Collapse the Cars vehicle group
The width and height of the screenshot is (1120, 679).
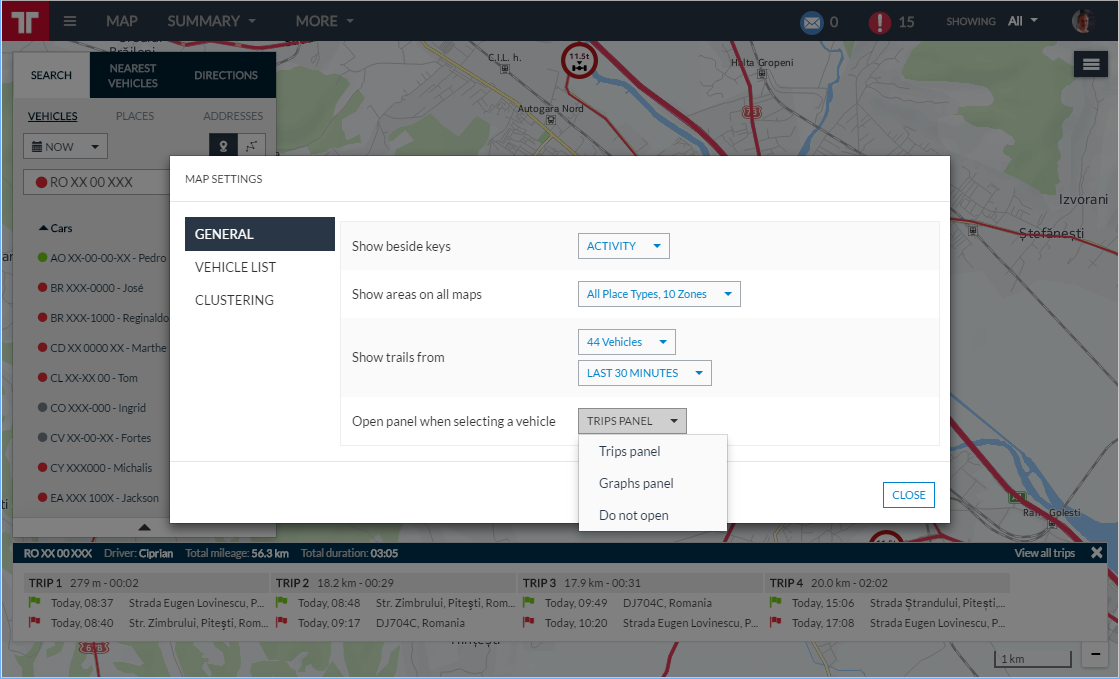click(44, 228)
